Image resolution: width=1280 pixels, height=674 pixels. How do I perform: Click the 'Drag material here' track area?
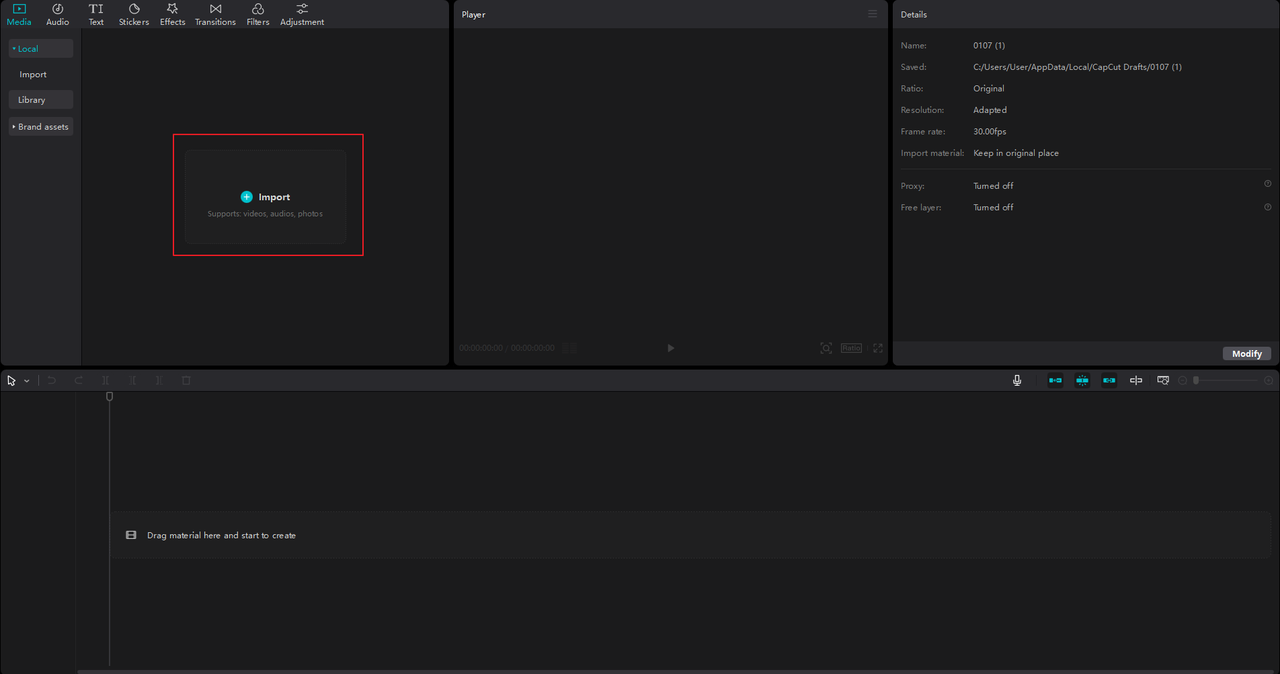690,535
